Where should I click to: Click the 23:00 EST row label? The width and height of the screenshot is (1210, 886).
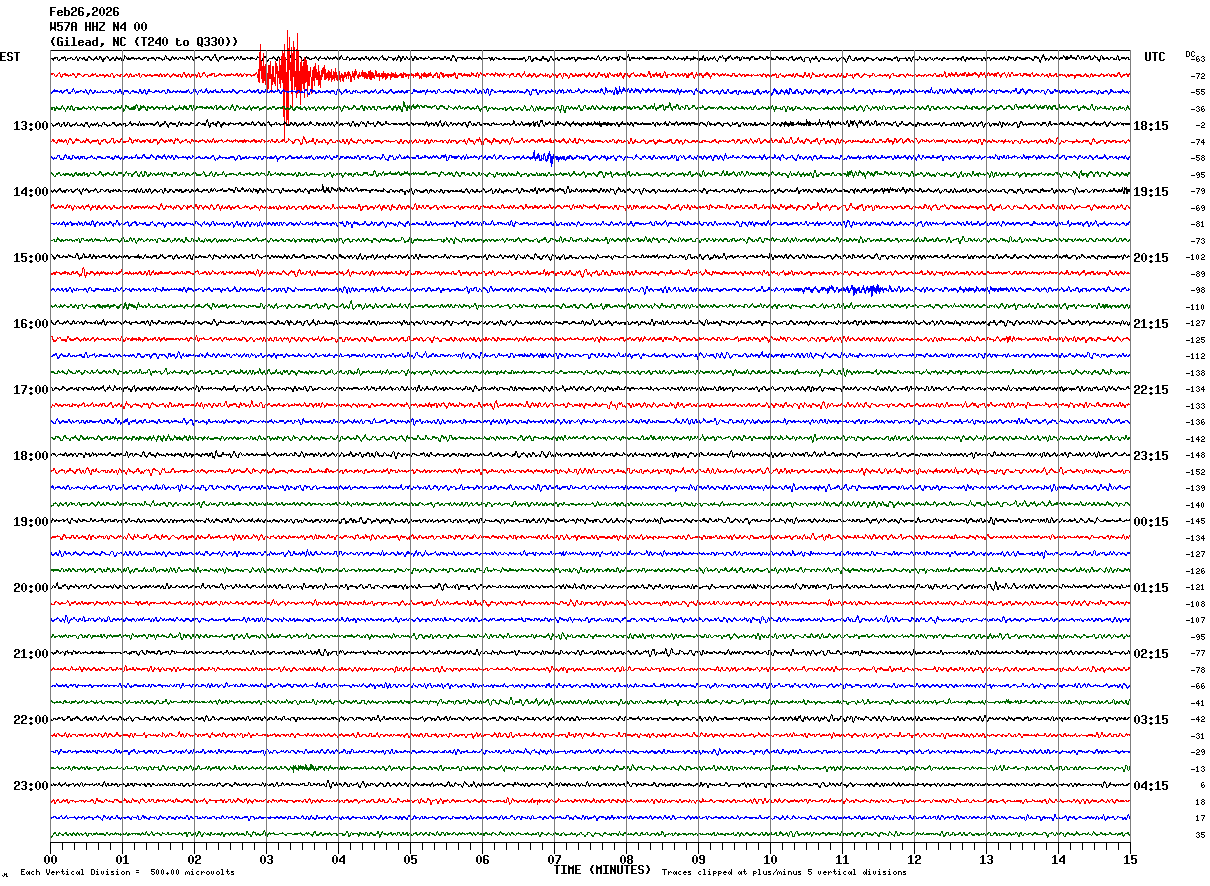point(31,786)
